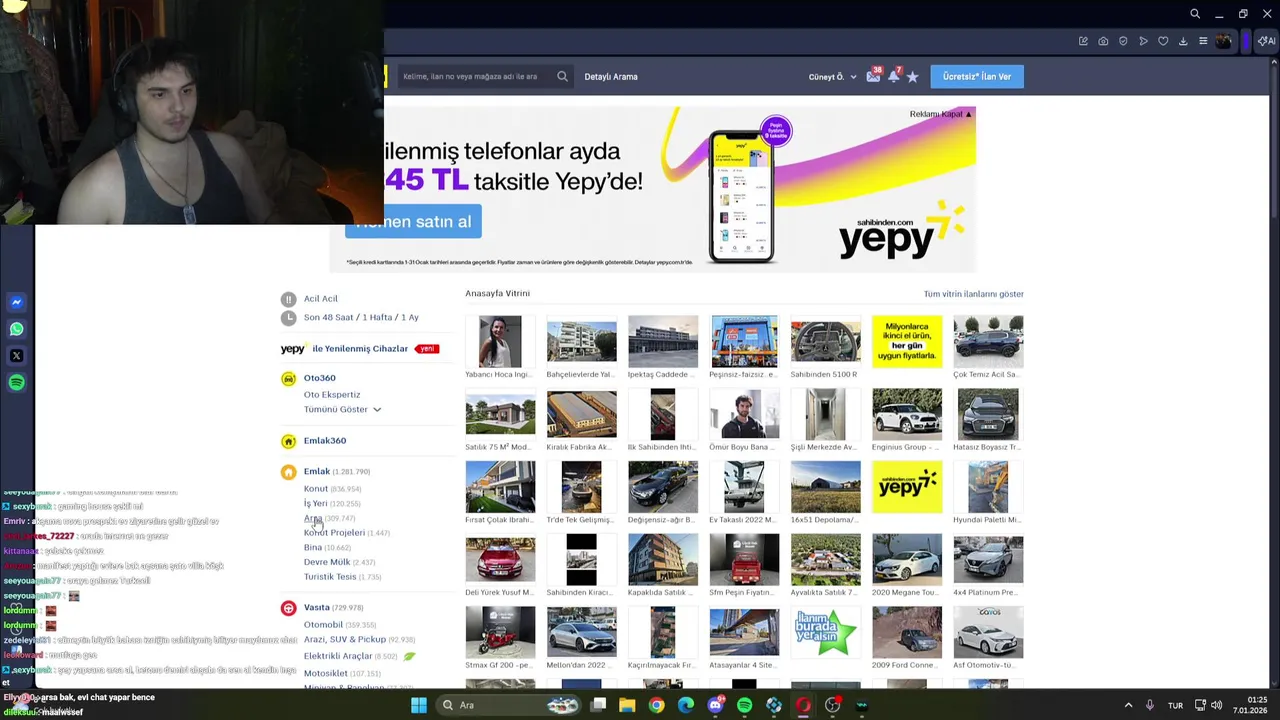The width and height of the screenshot is (1280, 720).
Task: Open WhatsApp in the Opera sidebar
Action: pos(16,329)
